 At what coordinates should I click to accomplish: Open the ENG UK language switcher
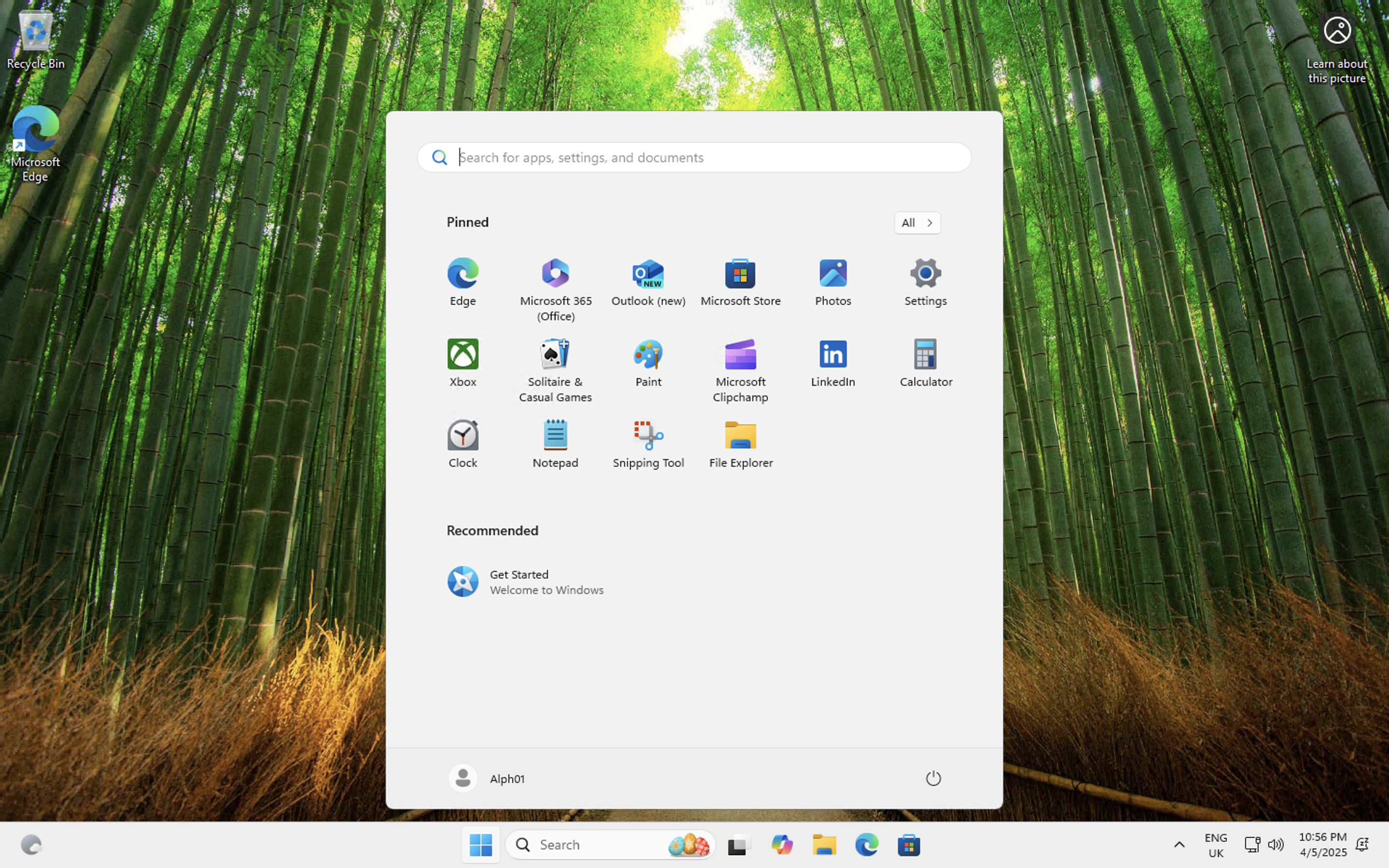pos(1216,844)
